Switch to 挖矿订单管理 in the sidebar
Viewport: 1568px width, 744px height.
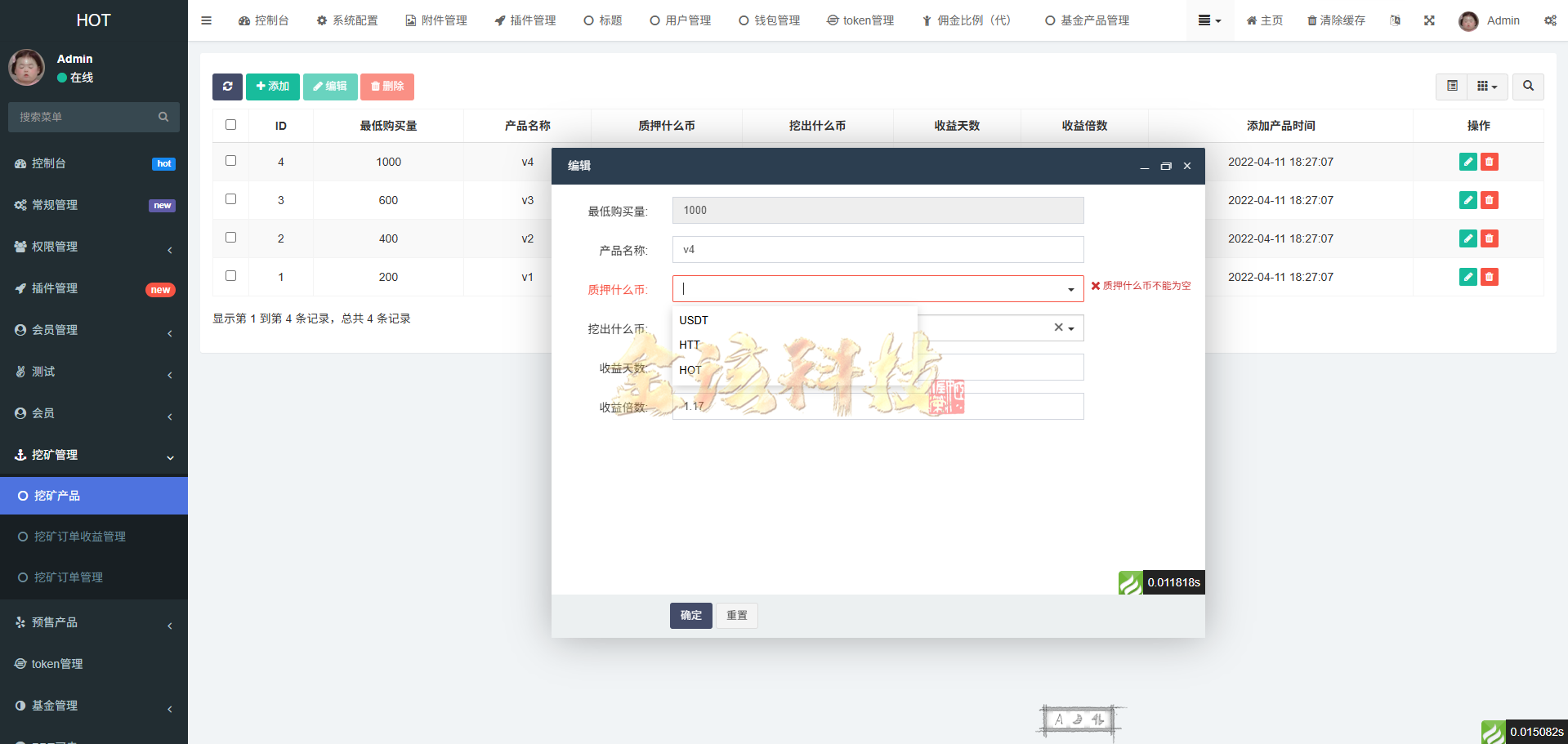[69, 577]
